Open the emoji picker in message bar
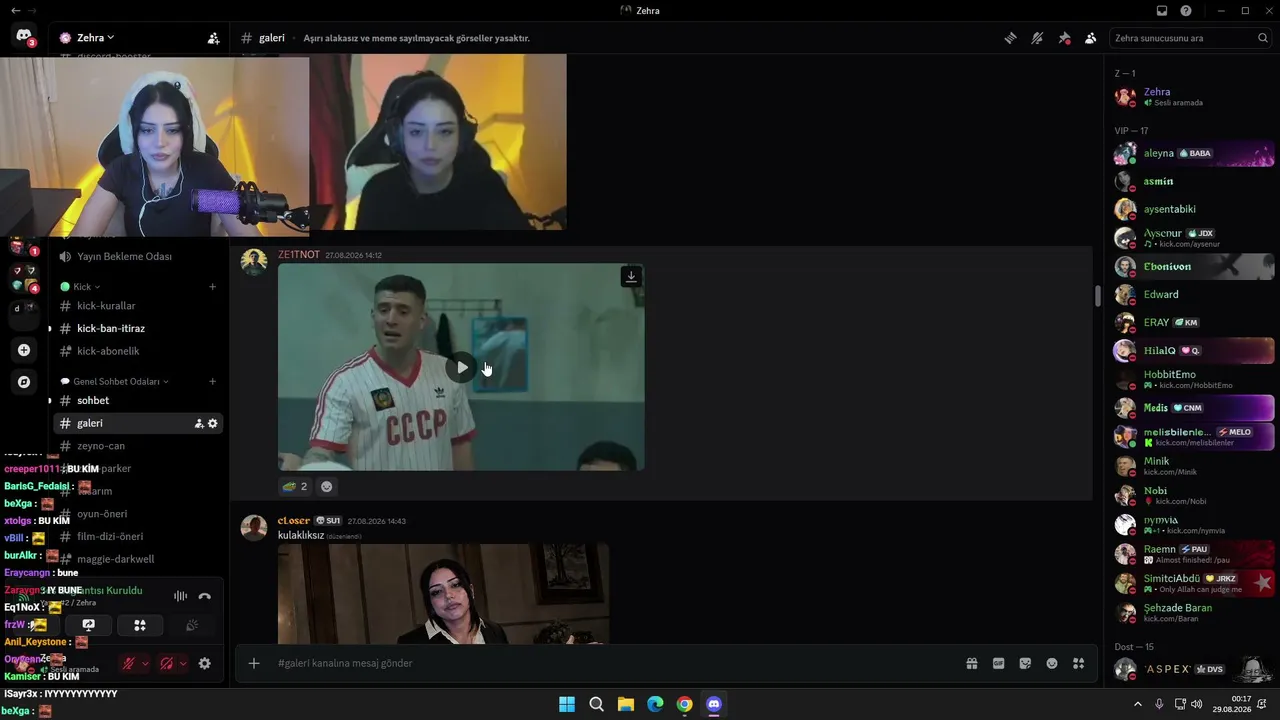 tap(1052, 663)
